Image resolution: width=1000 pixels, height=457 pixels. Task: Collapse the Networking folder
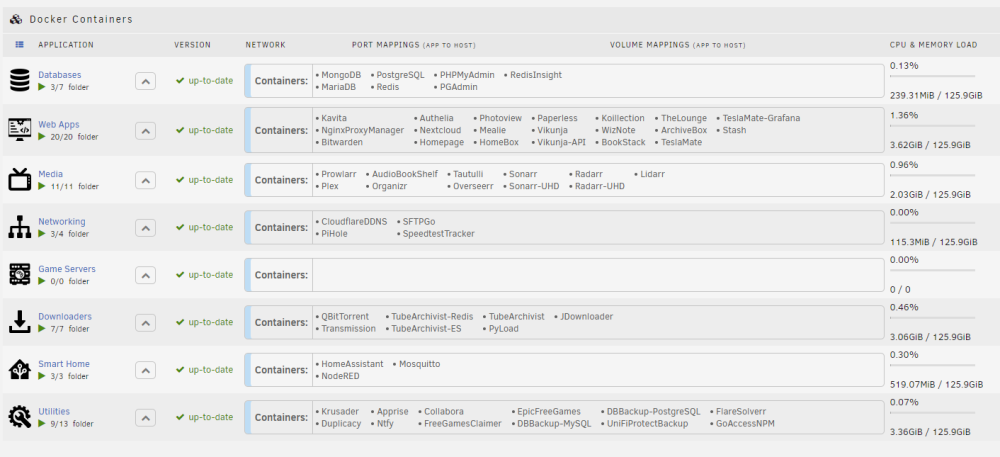click(145, 228)
